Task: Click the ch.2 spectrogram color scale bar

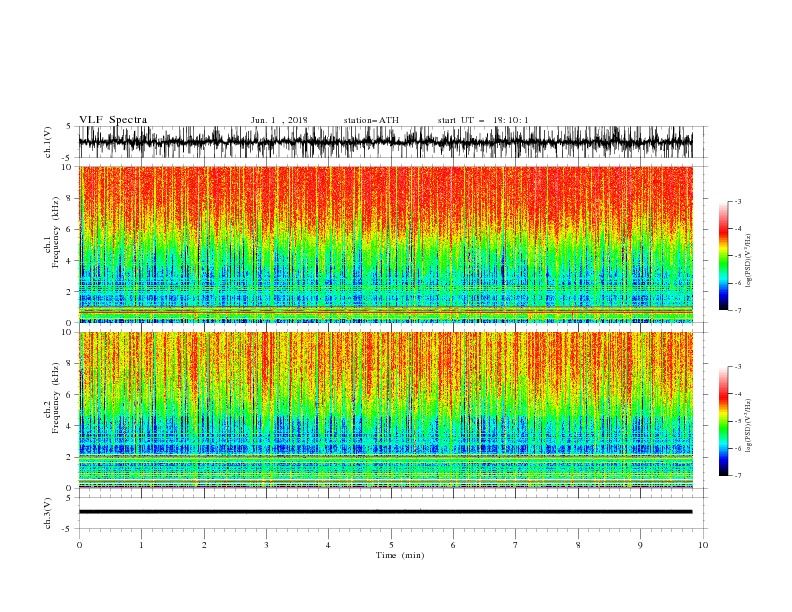Action: tap(724, 421)
